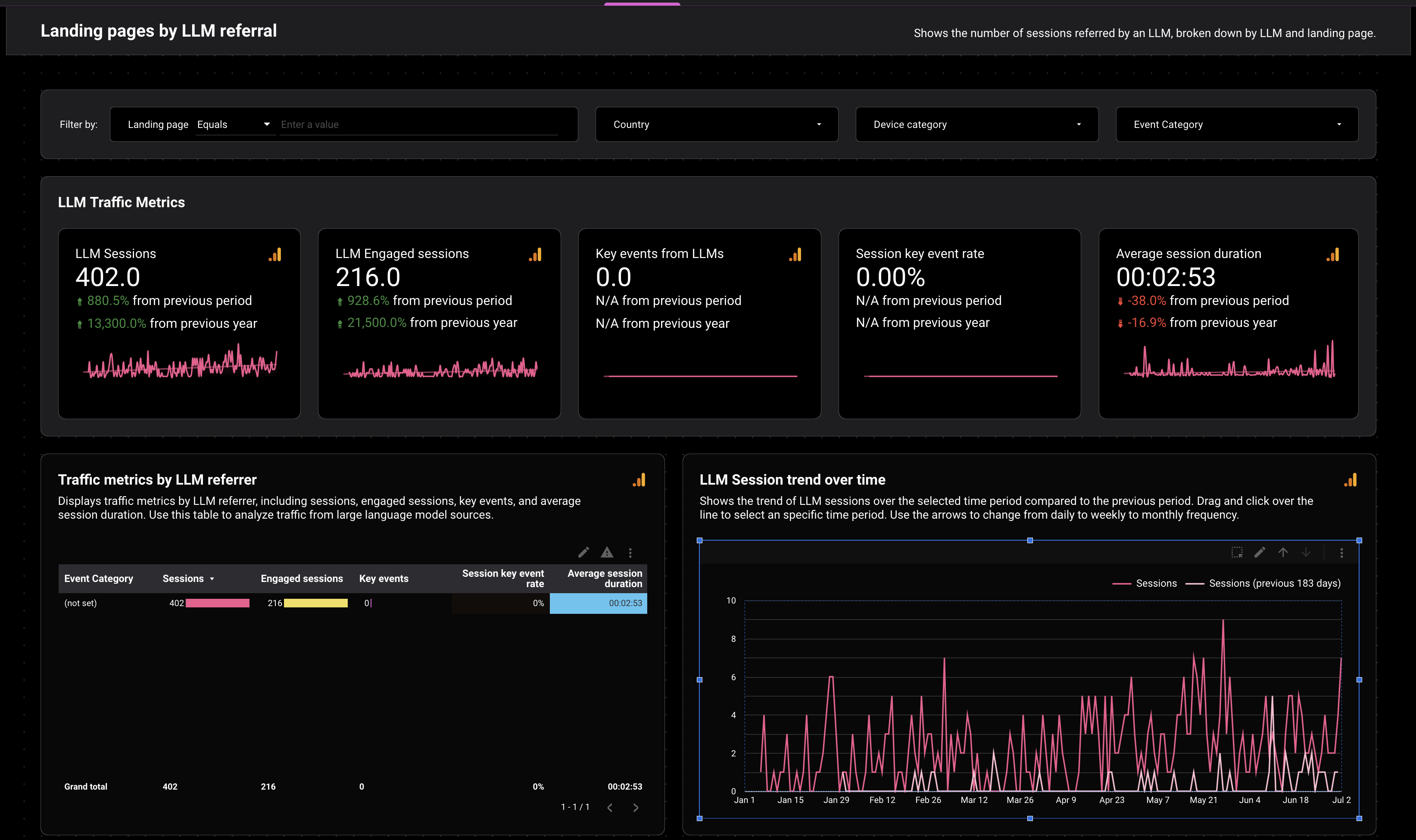The width and height of the screenshot is (1416, 840).
Task: Decrease trend chart frequency with the down arrow
Action: coord(1306,552)
